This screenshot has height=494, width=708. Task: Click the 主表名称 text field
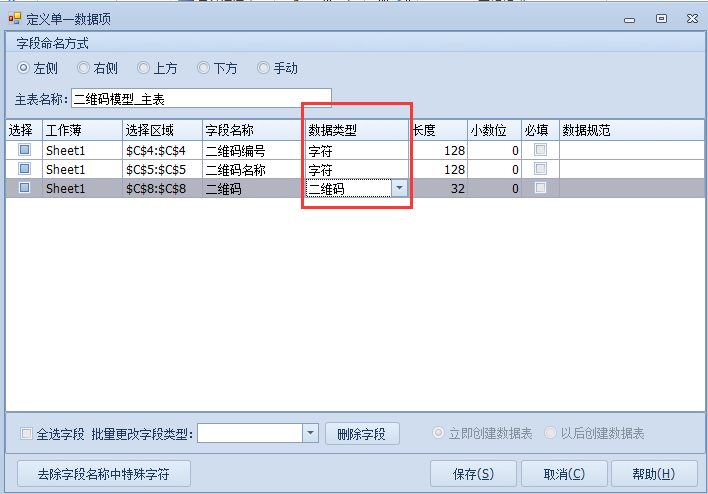[200, 99]
